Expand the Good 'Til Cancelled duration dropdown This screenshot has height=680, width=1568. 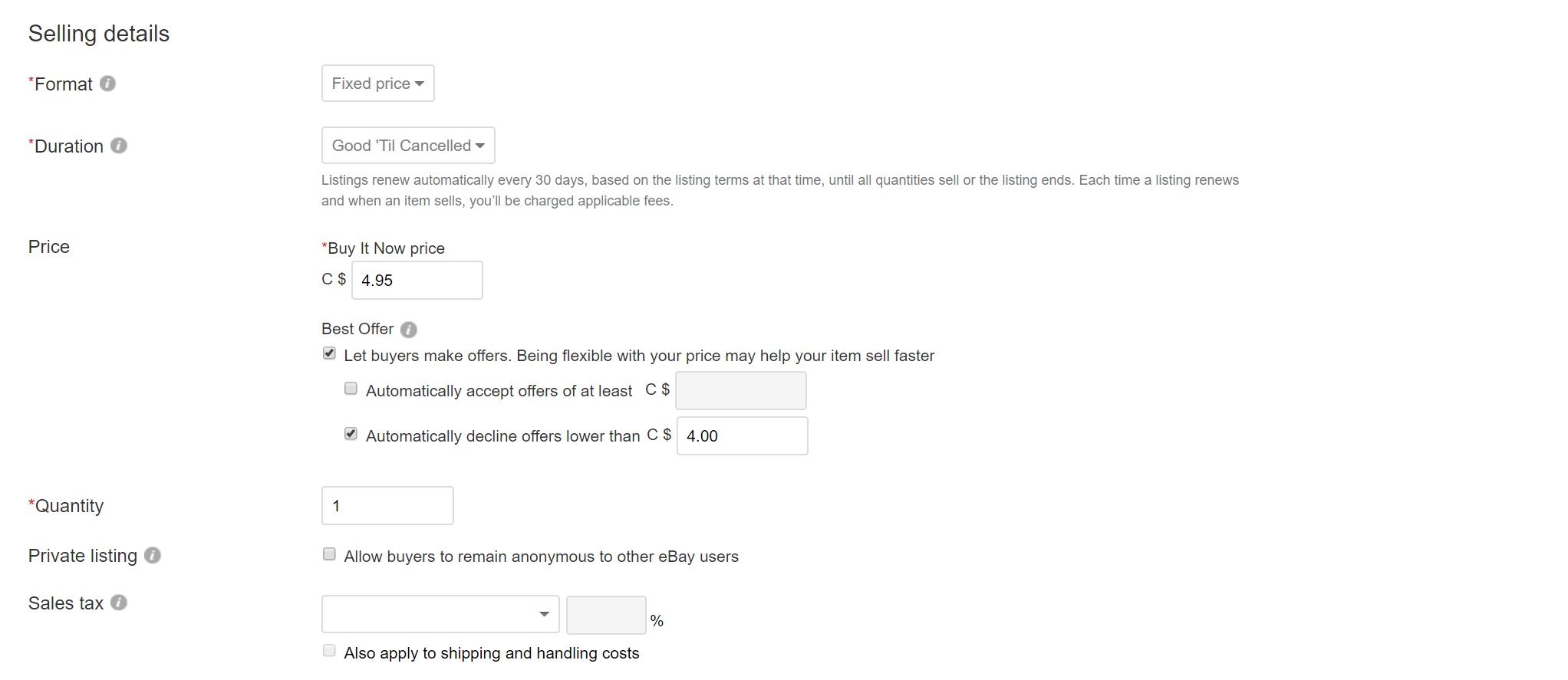click(408, 146)
